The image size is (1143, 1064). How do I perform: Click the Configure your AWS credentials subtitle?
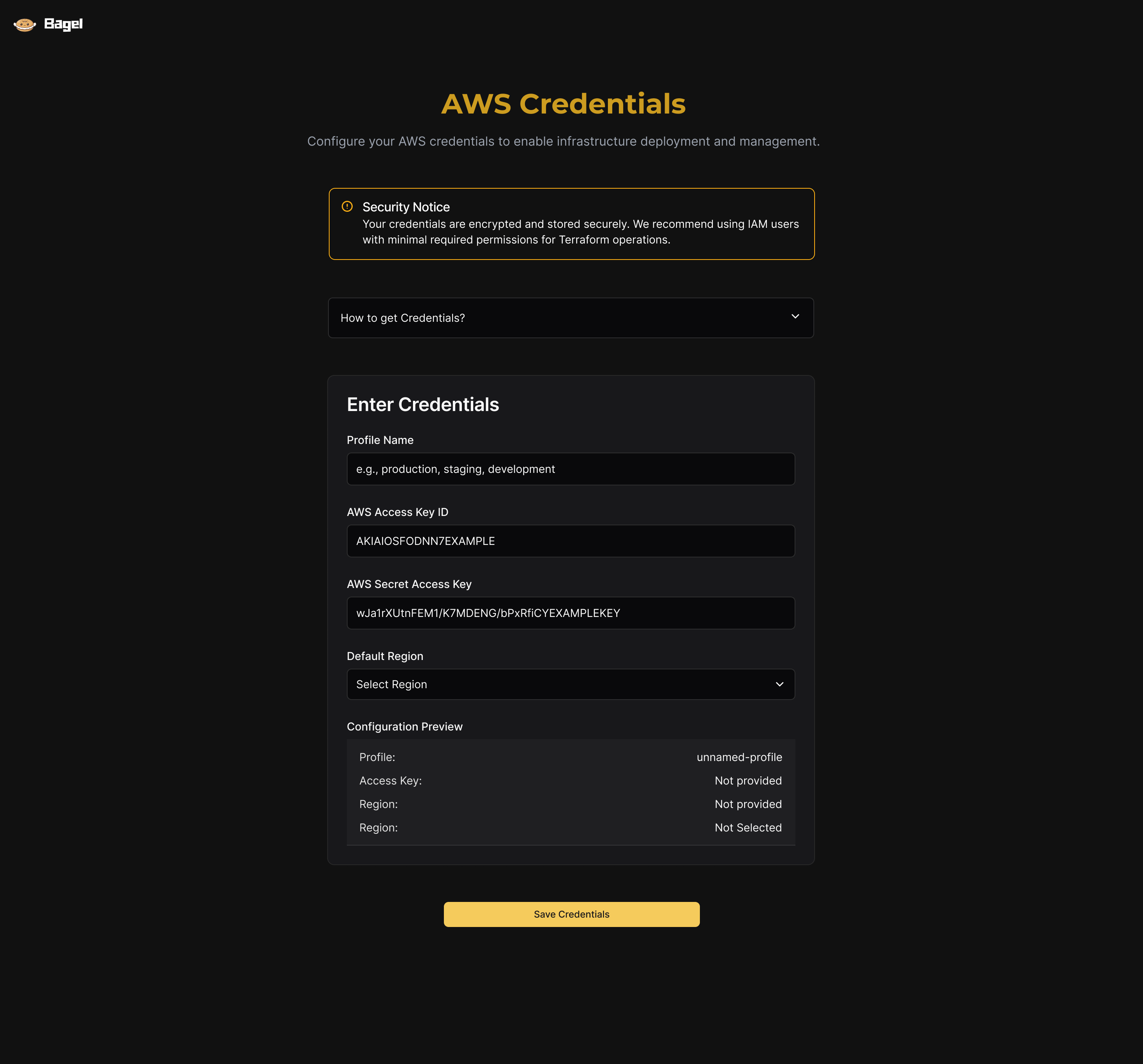(563, 141)
